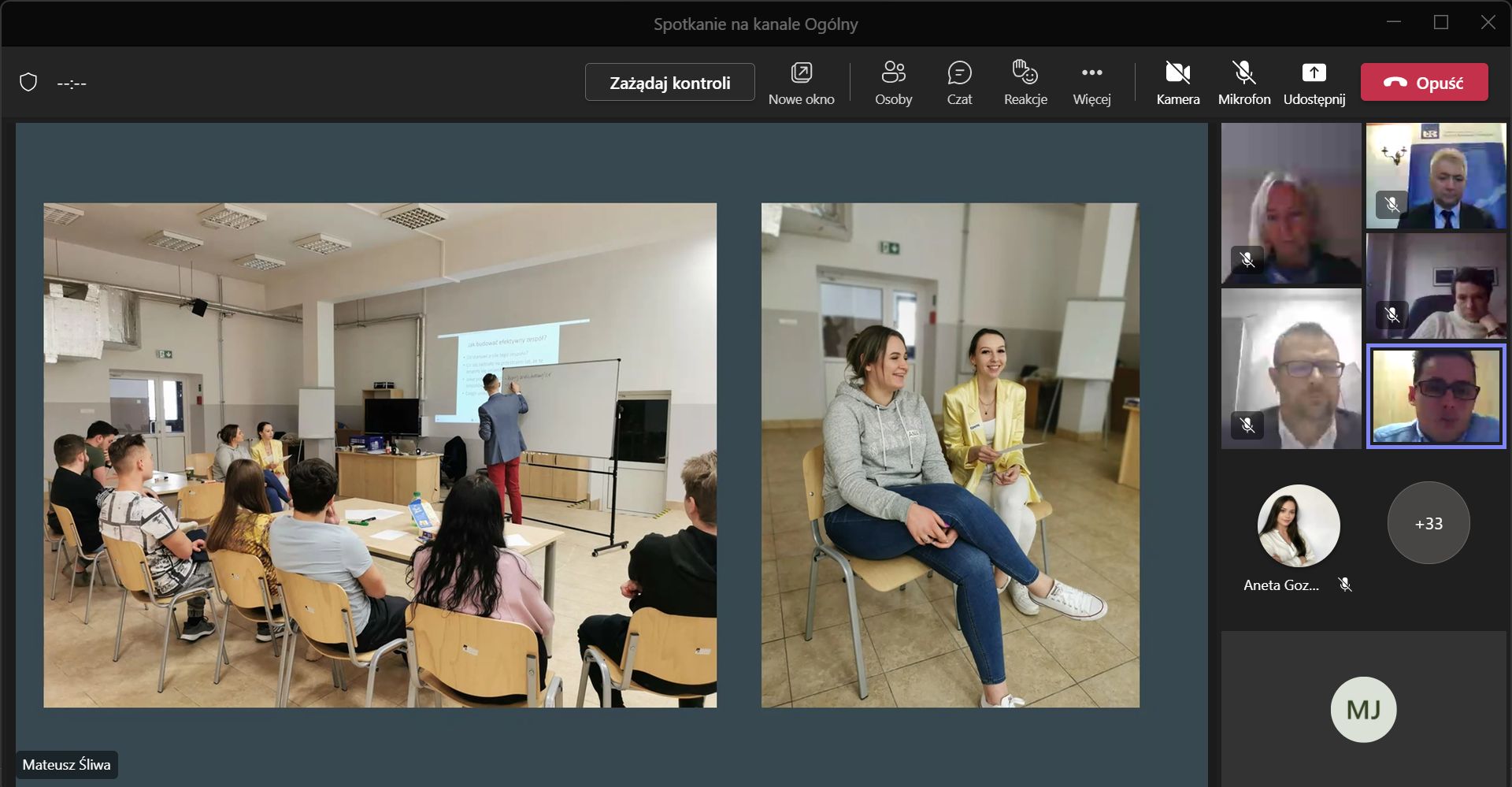Image resolution: width=1512 pixels, height=787 pixels.
Task: Select Aneta Goz... participant avatar
Action: pos(1298,525)
